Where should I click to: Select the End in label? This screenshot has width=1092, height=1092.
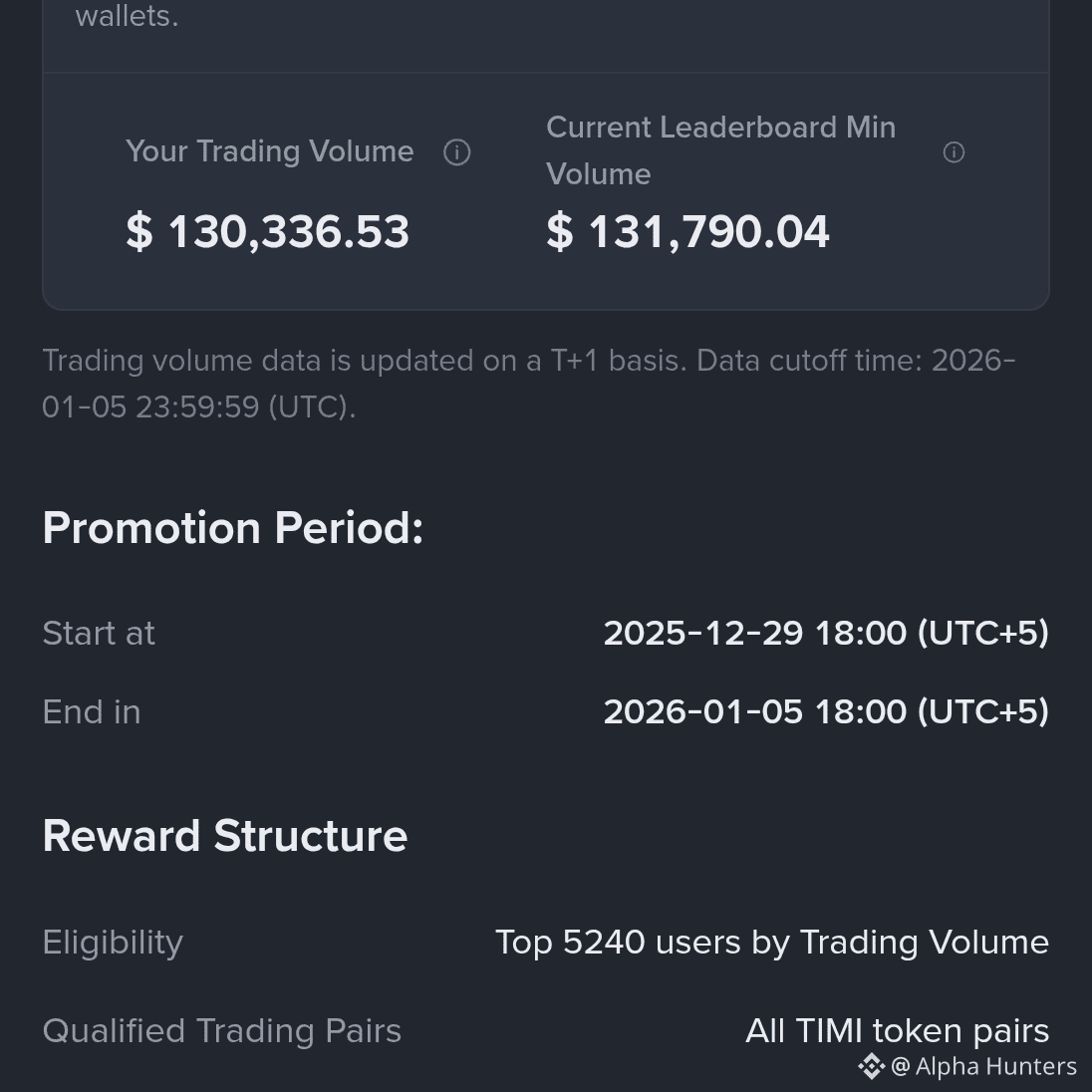(92, 711)
